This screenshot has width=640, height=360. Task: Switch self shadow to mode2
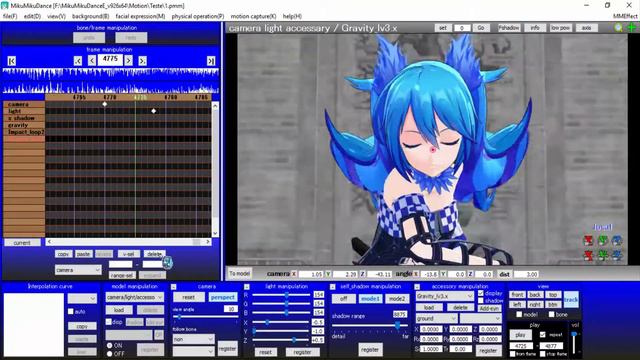(397, 299)
